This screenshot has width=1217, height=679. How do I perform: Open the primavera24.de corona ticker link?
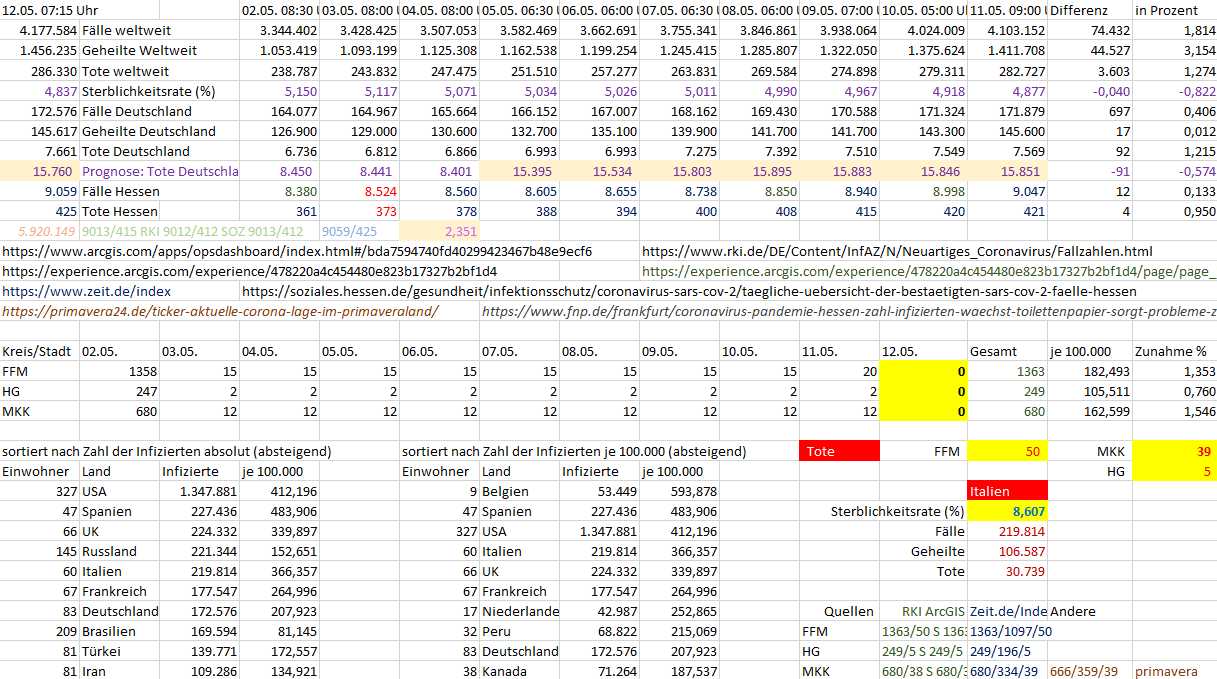(220, 311)
